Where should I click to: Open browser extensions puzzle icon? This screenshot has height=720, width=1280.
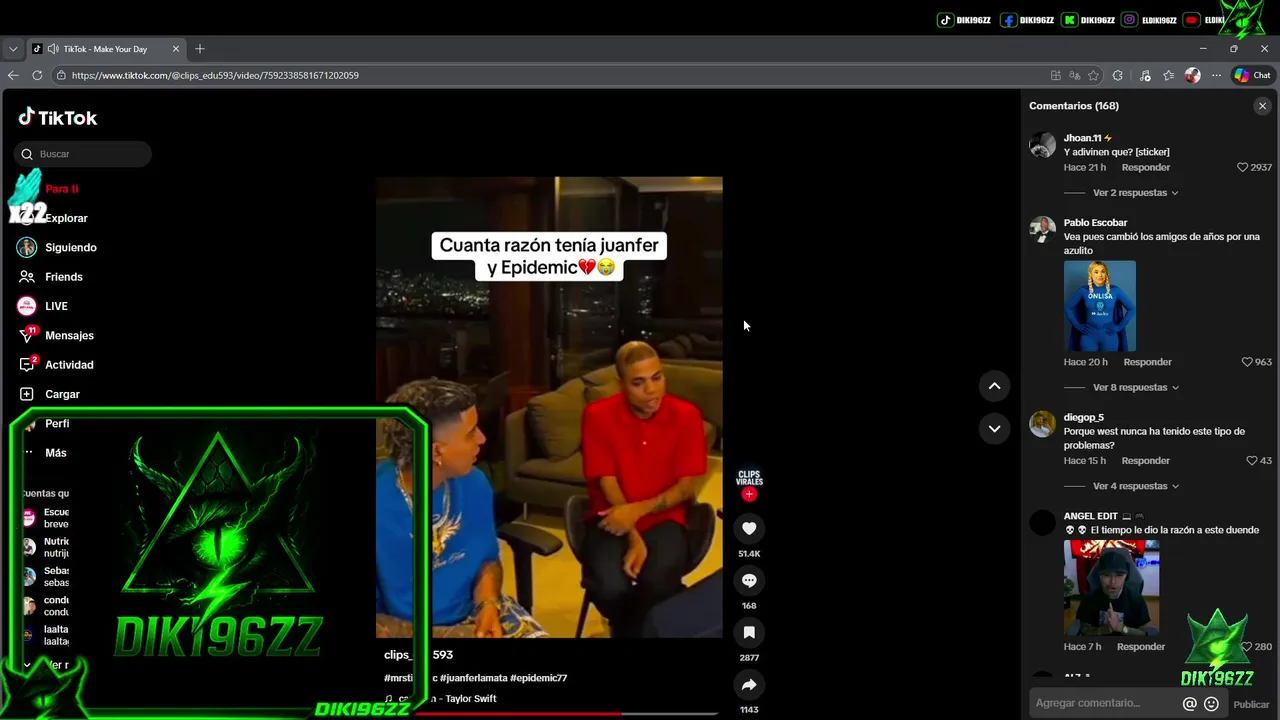[1118, 75]
